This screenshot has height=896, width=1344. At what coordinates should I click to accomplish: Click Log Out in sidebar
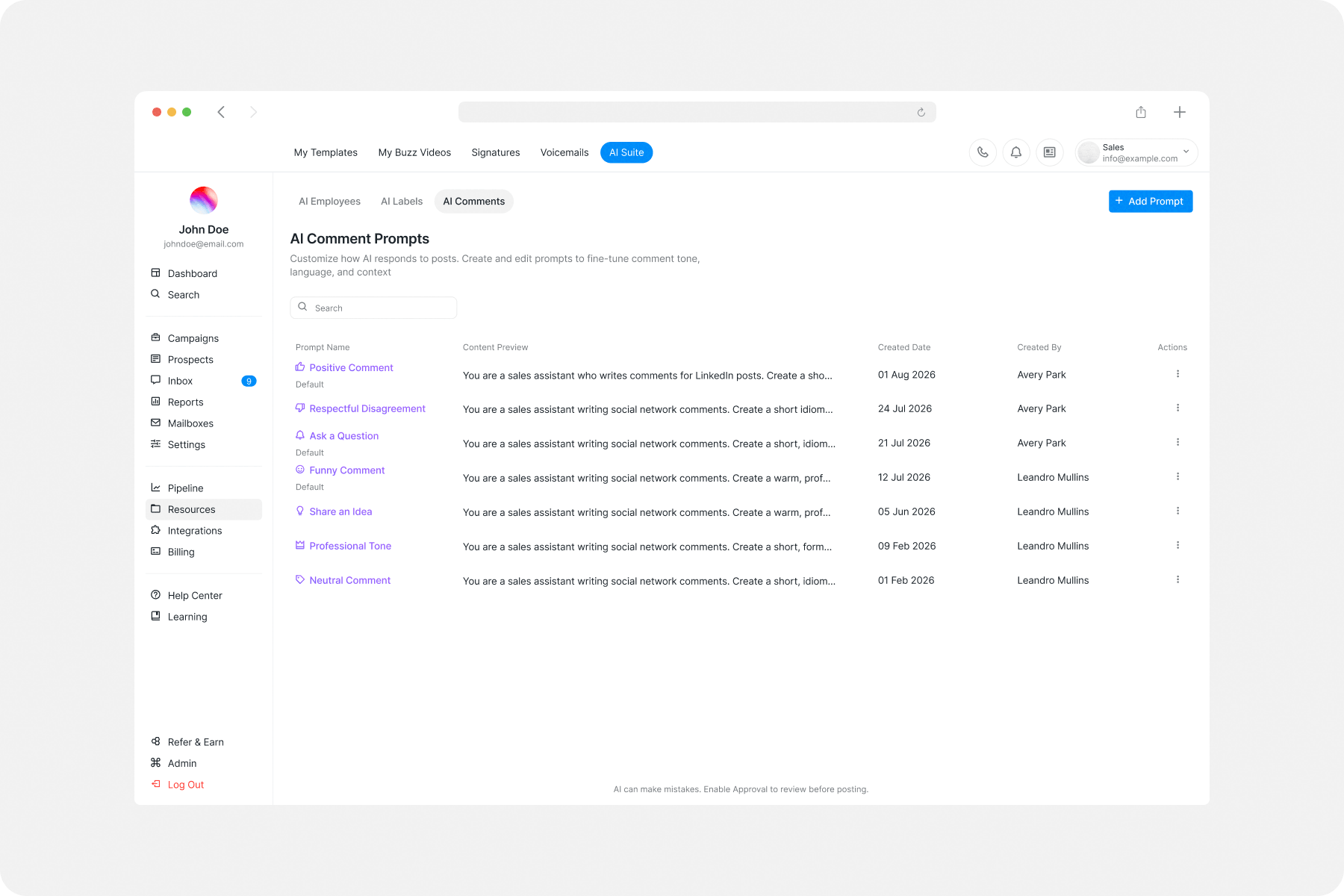click(185, 785)
